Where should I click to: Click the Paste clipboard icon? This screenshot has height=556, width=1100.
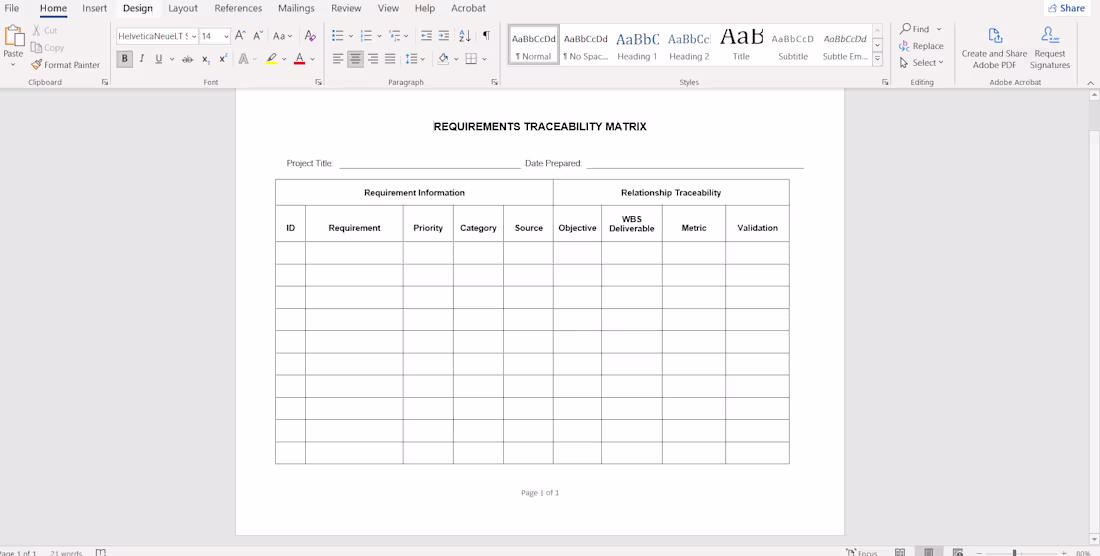click(13, 36)
